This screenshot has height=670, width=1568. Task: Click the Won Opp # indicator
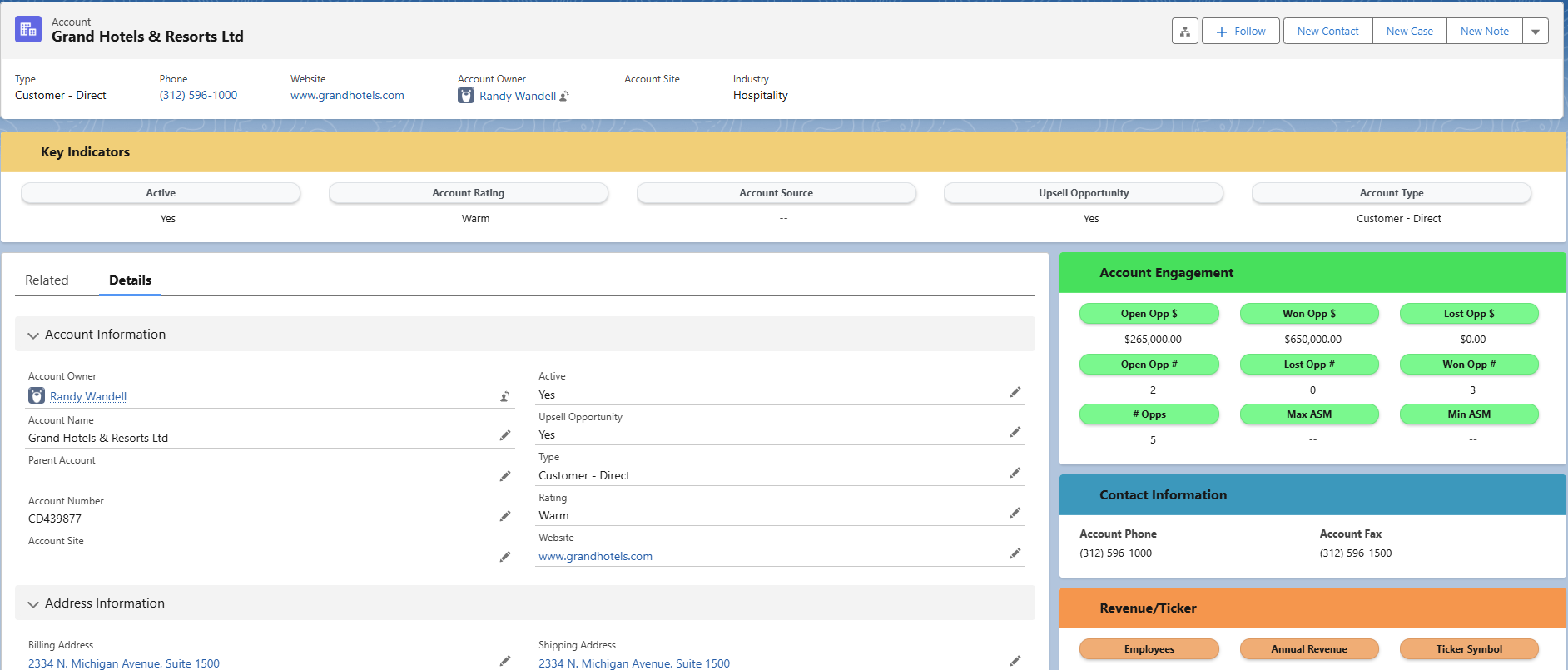coord(1469,365)
